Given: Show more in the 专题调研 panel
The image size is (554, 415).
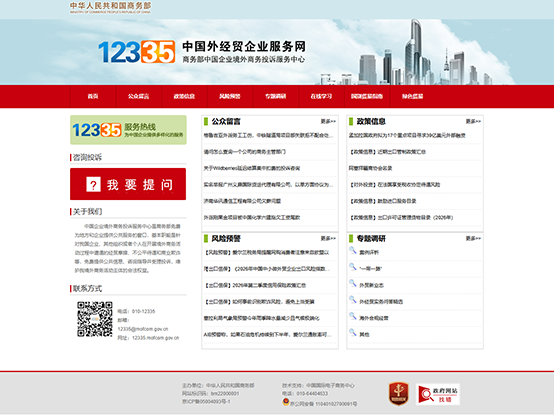Looking at the screenshot, I should [473, 238].
